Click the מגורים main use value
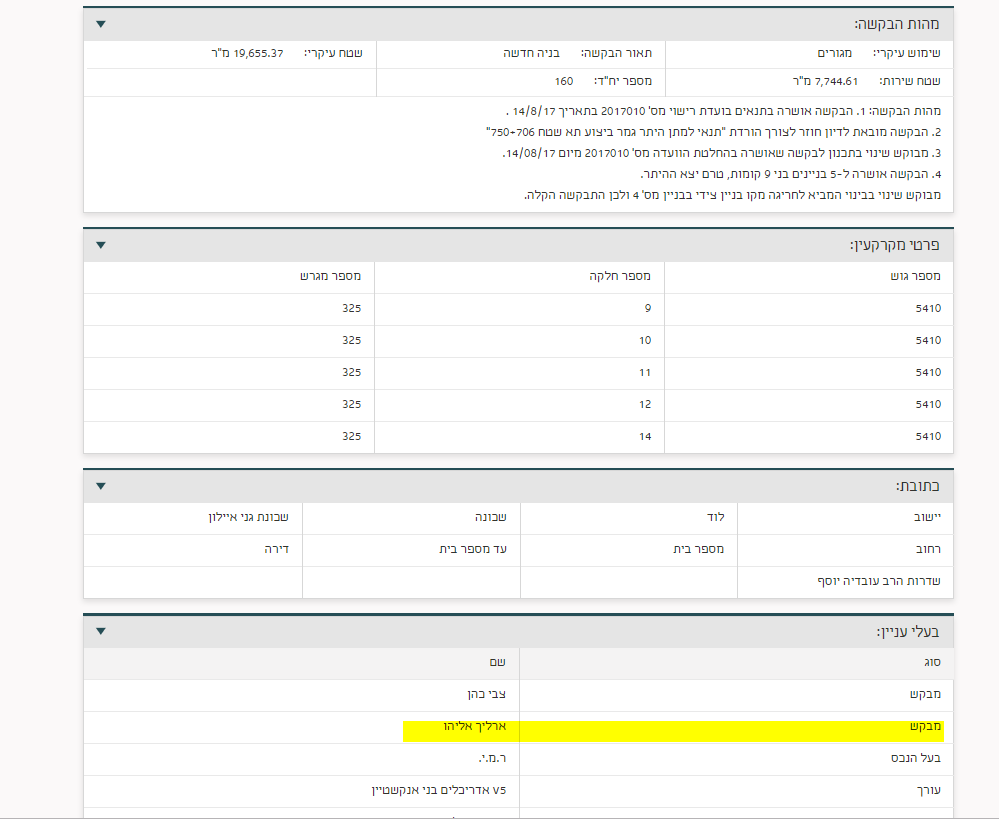Screen dimensions: 999x824 tap(835, 54)
